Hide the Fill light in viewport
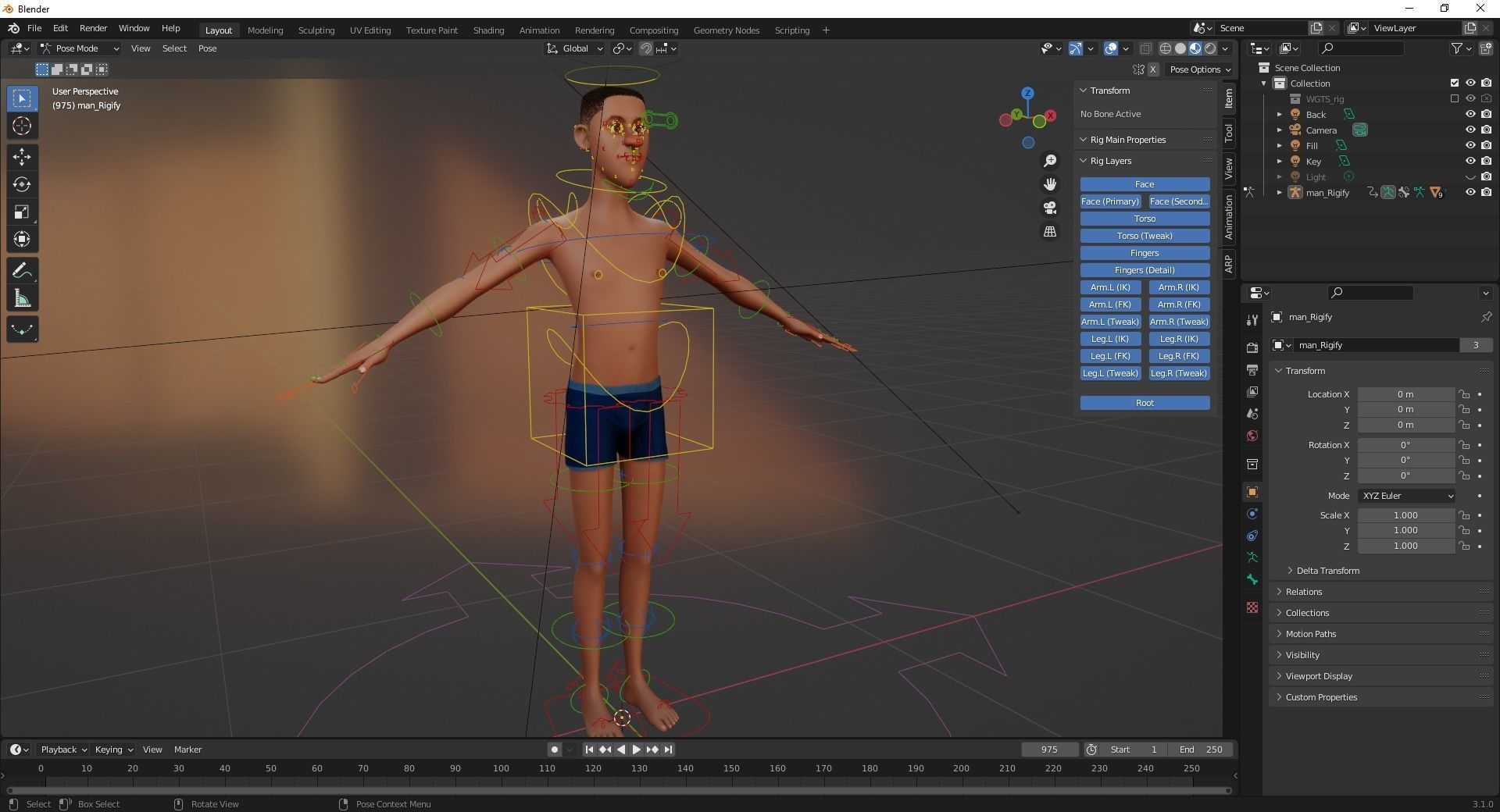The height and width of the screenshot is (812, 1500). [x=1470, y=145]
